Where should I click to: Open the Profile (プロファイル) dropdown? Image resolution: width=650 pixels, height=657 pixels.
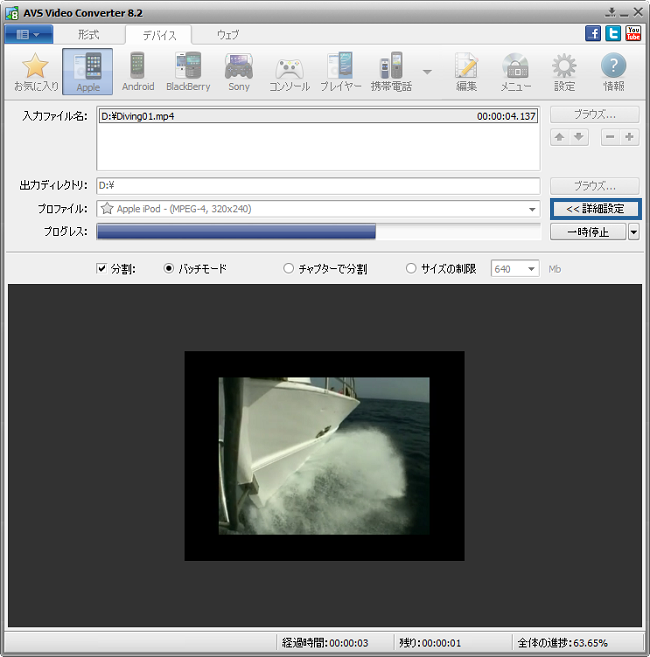pos(532,209)
